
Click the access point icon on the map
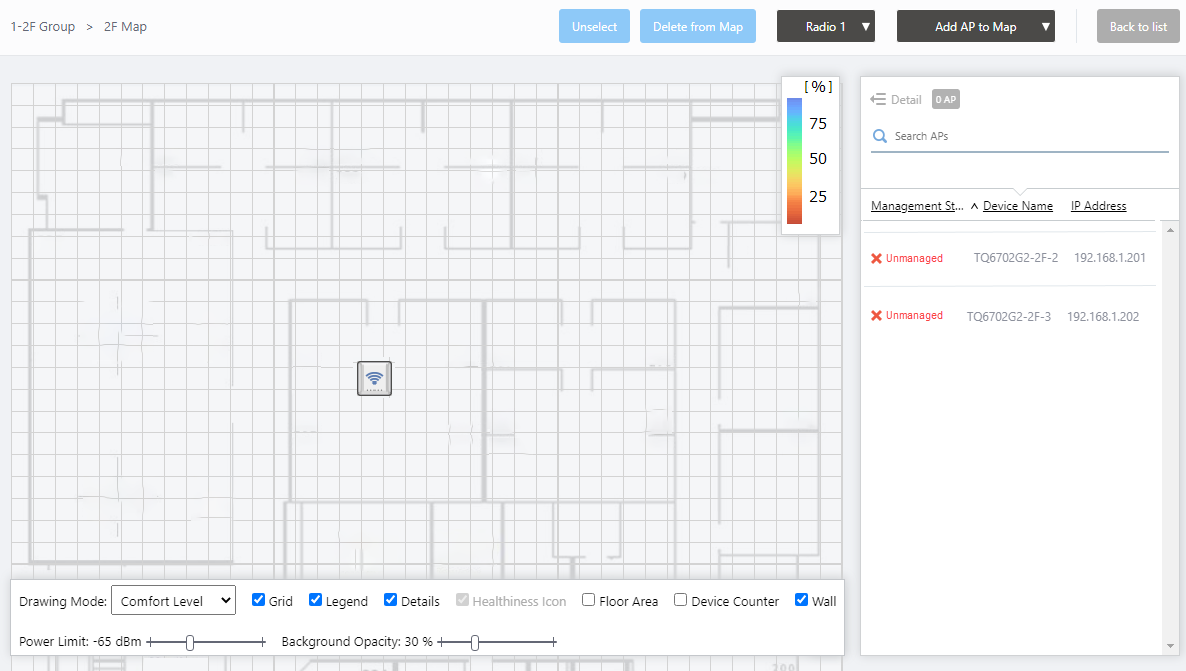(374, 378)
